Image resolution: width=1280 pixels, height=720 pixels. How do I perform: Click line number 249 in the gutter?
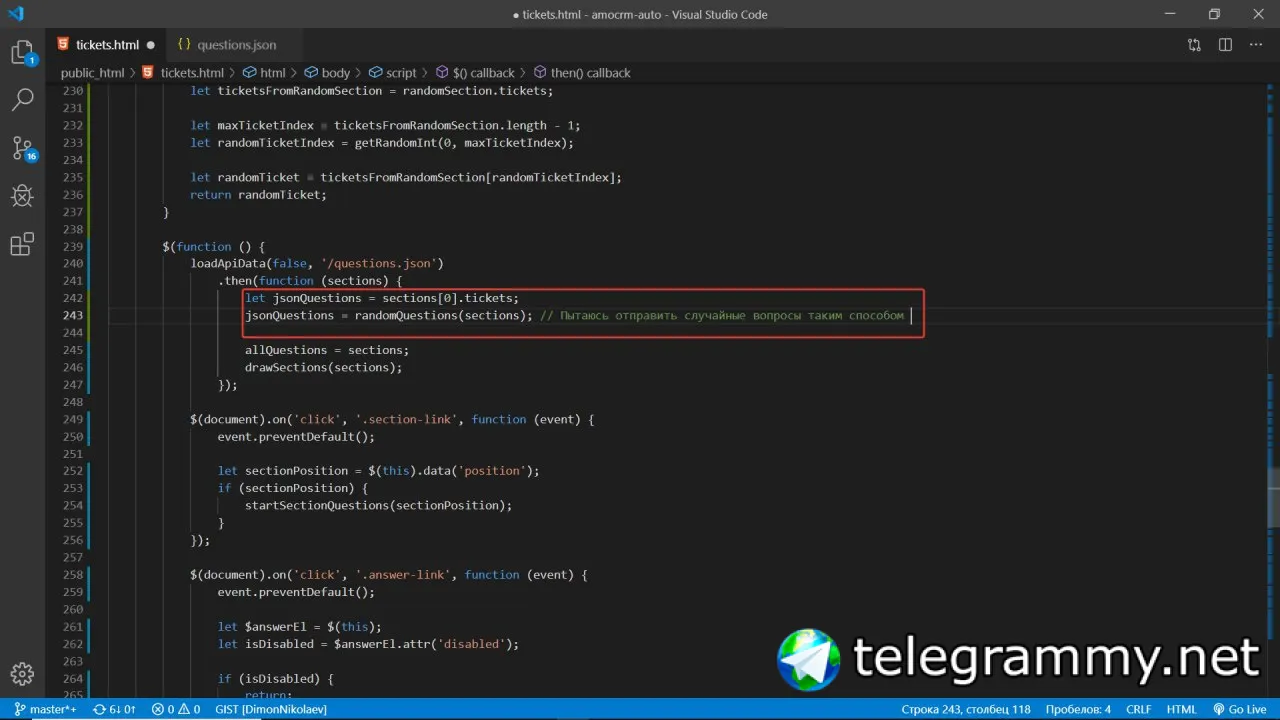tap(72, 419)
